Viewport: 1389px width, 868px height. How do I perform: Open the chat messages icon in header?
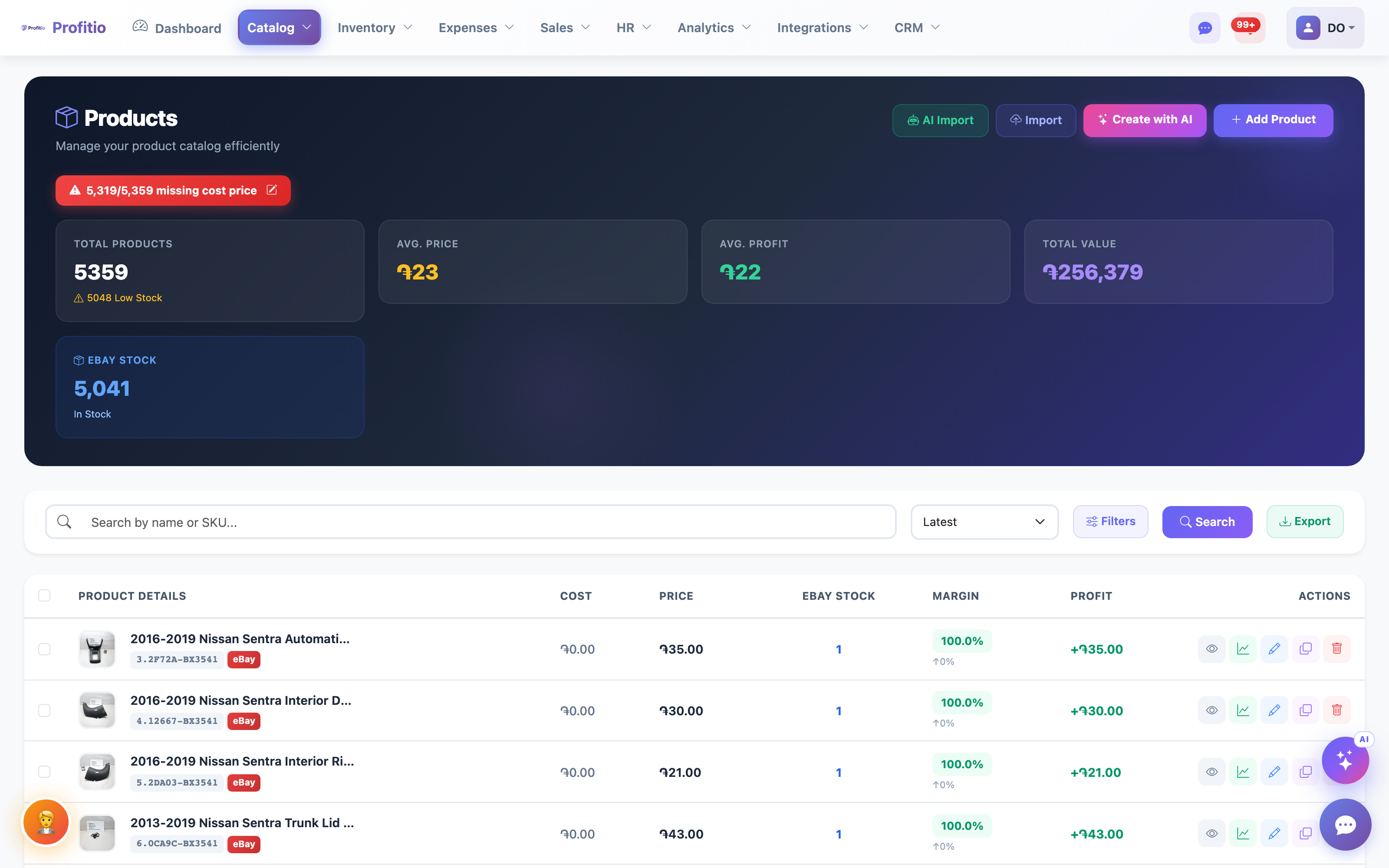pyautogui.click(x=1205, y=27)
